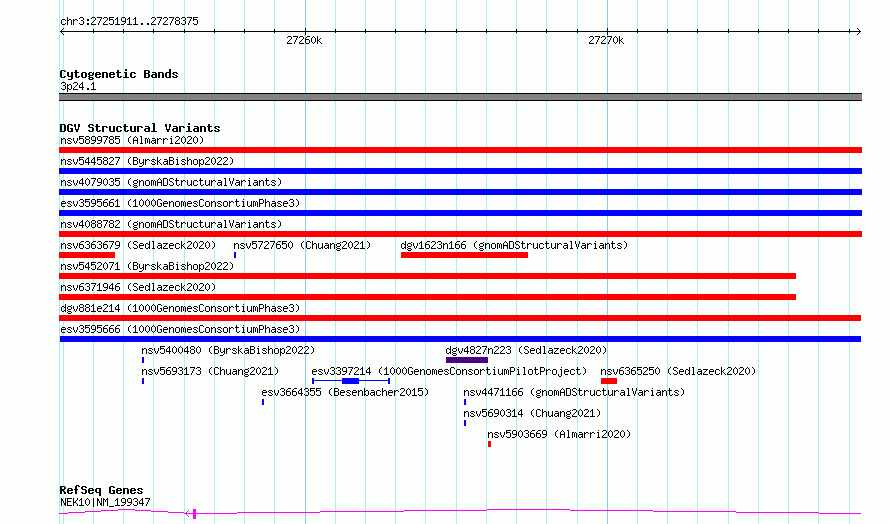This screenshot has width=890, height=524.
Task: Click the red bar under dgv881e214
Action: click(460, 318)
